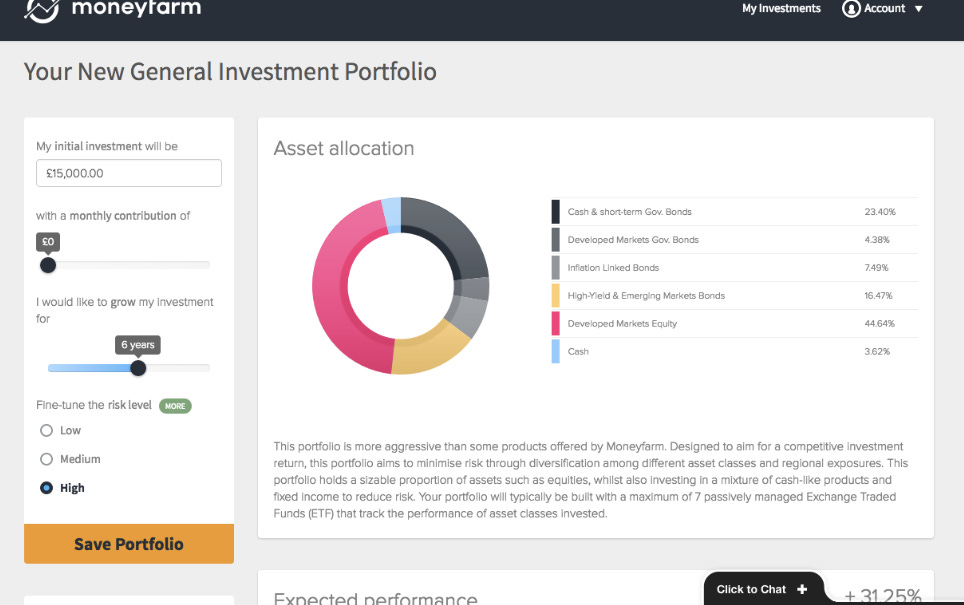Click the plus icon on chat widget
This screenshot has width=964, height=605.
(x=802, y=589)
